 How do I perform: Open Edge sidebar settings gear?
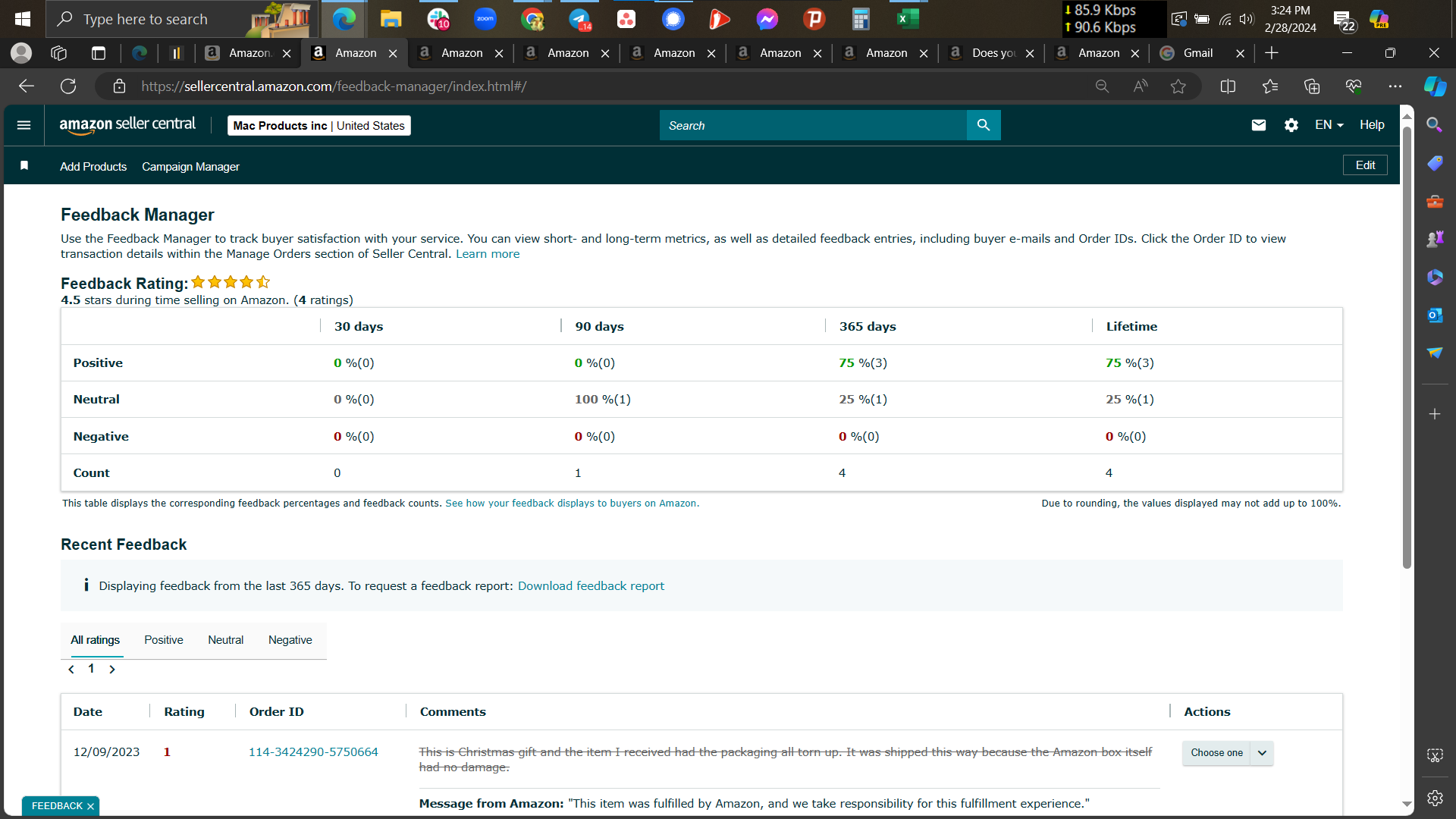click(x=1435, y=798)
